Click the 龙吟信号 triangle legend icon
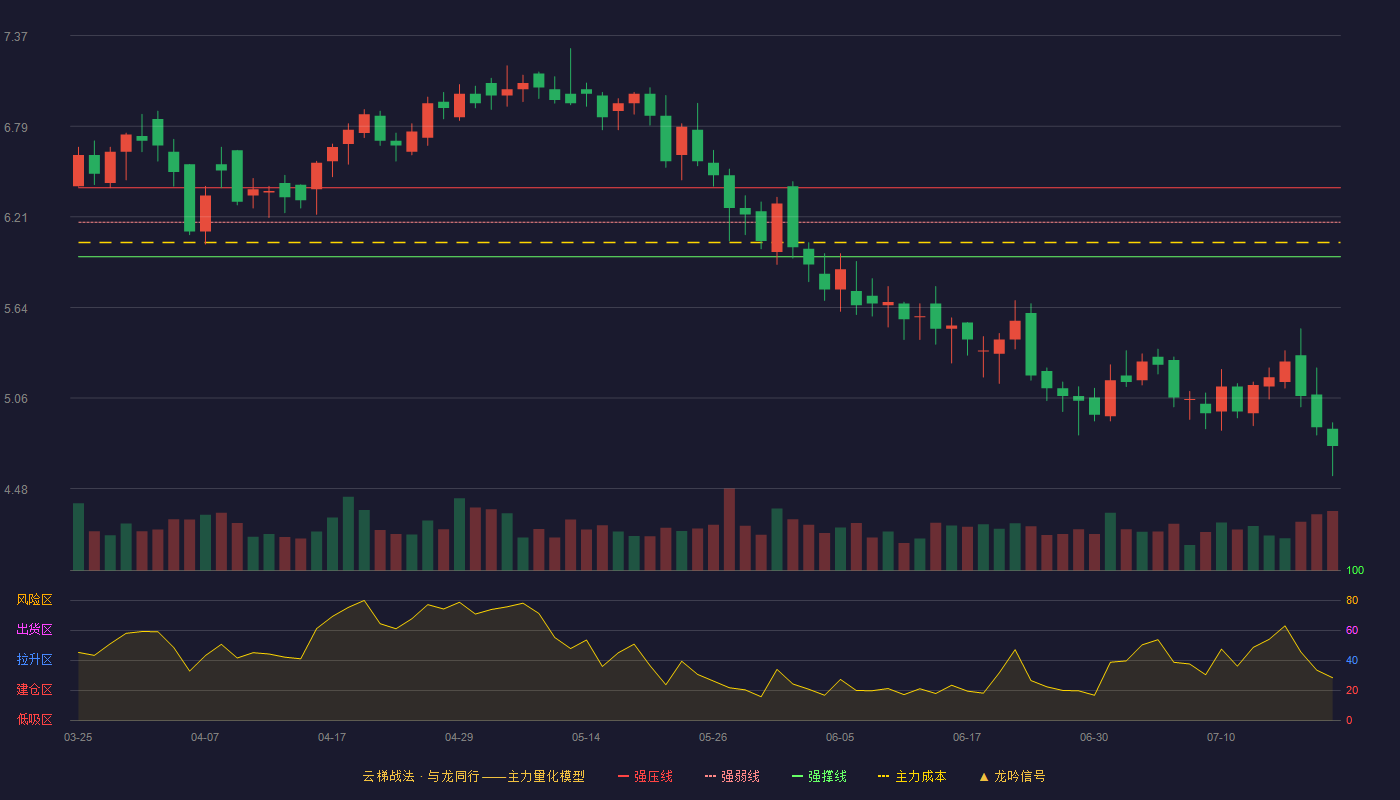Screen dimensions: 1400x800 point(984,776)
